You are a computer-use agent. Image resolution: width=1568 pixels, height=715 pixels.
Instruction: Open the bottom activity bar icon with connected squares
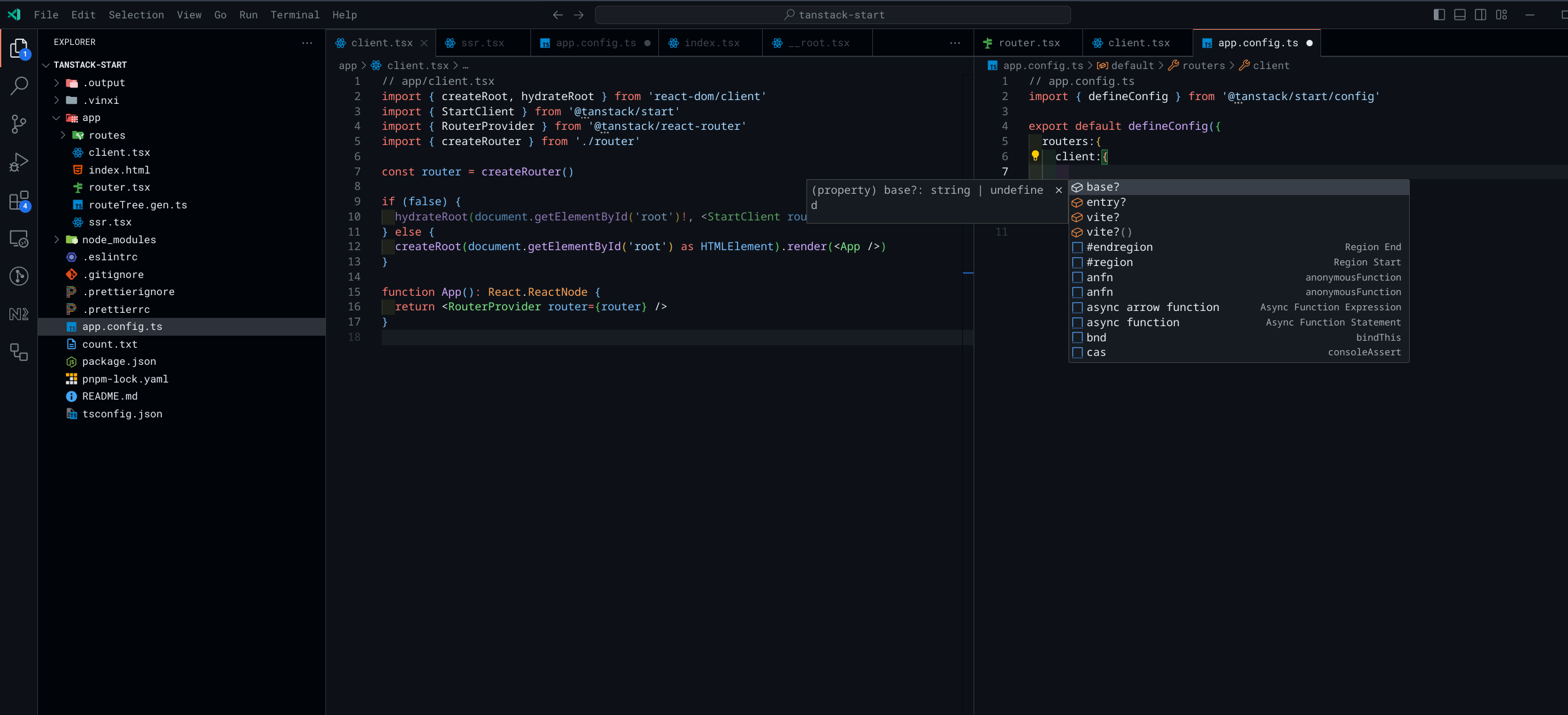pos(19,352)
